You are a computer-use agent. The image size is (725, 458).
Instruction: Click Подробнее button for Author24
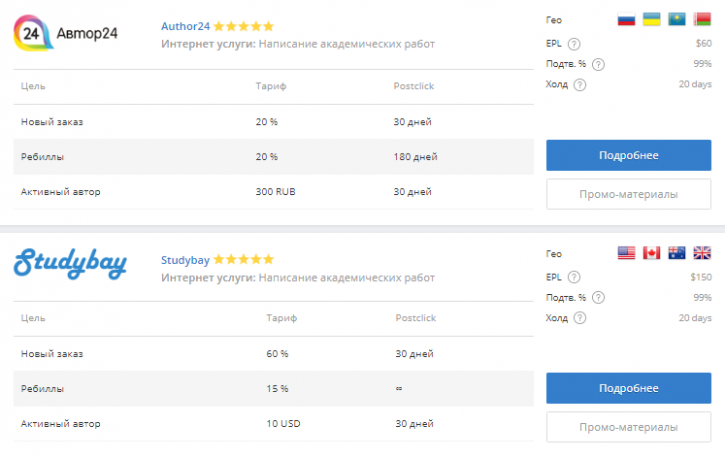(x=628, y=155)
